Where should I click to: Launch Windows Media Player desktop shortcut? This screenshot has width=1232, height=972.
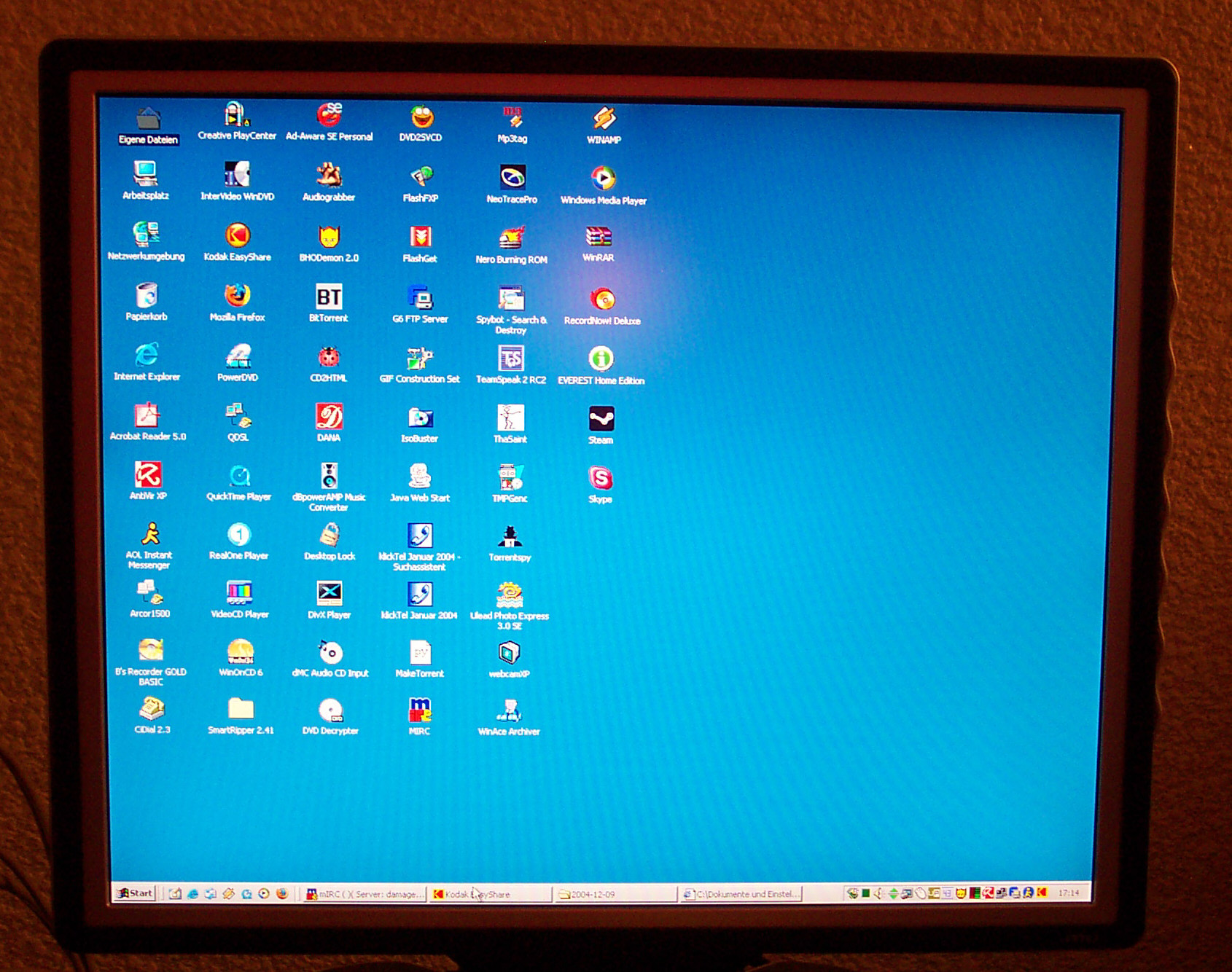point(603,179)
